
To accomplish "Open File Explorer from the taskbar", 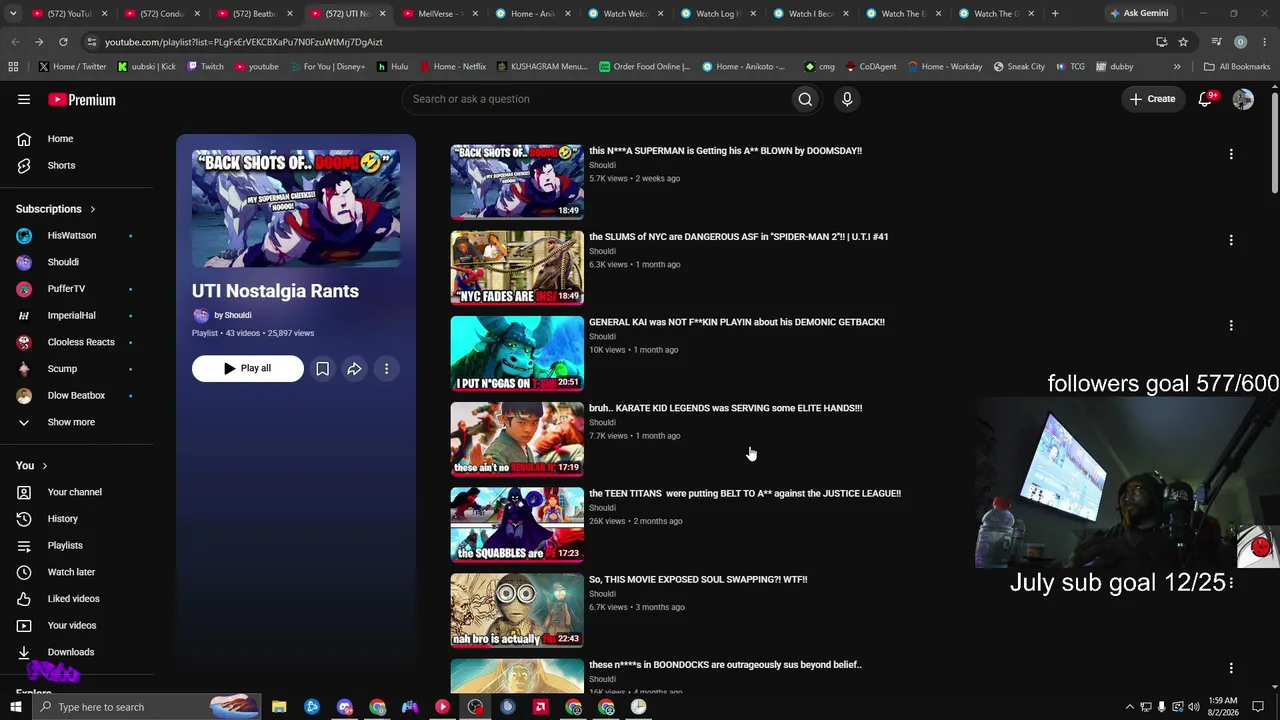I will click(x=279, y=707).
